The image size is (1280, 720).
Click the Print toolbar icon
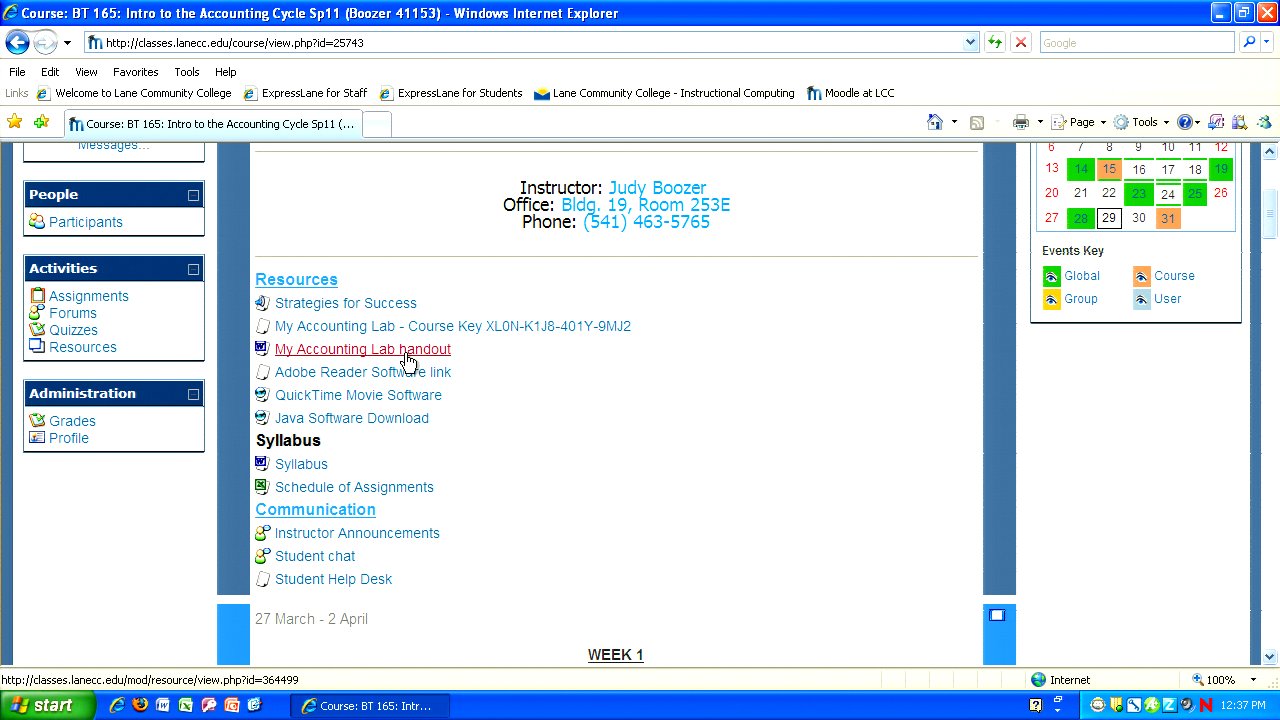[1020, 122]
